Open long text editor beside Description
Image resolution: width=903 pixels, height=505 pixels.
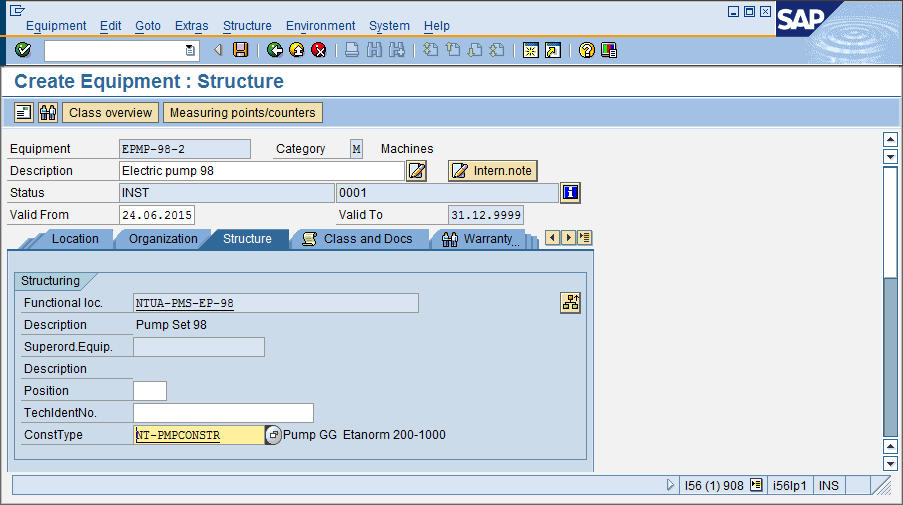tap(416, 171)
